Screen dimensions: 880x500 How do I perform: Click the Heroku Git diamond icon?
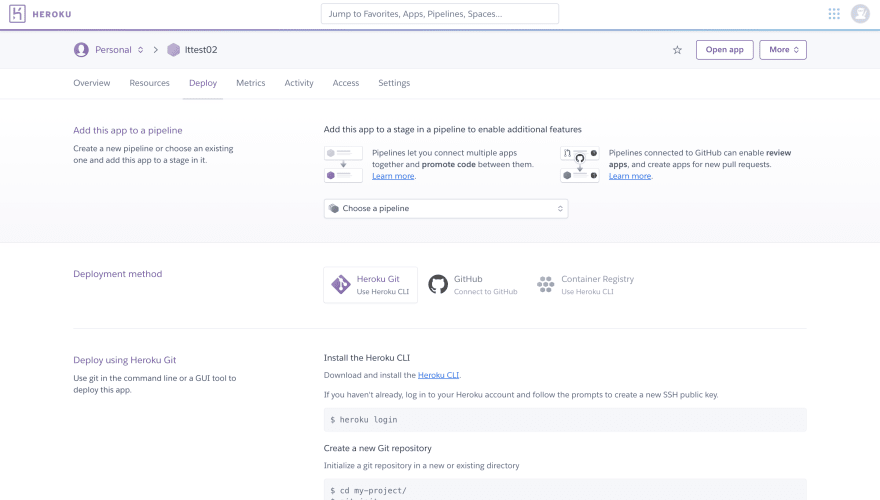[x=341, y=285]
